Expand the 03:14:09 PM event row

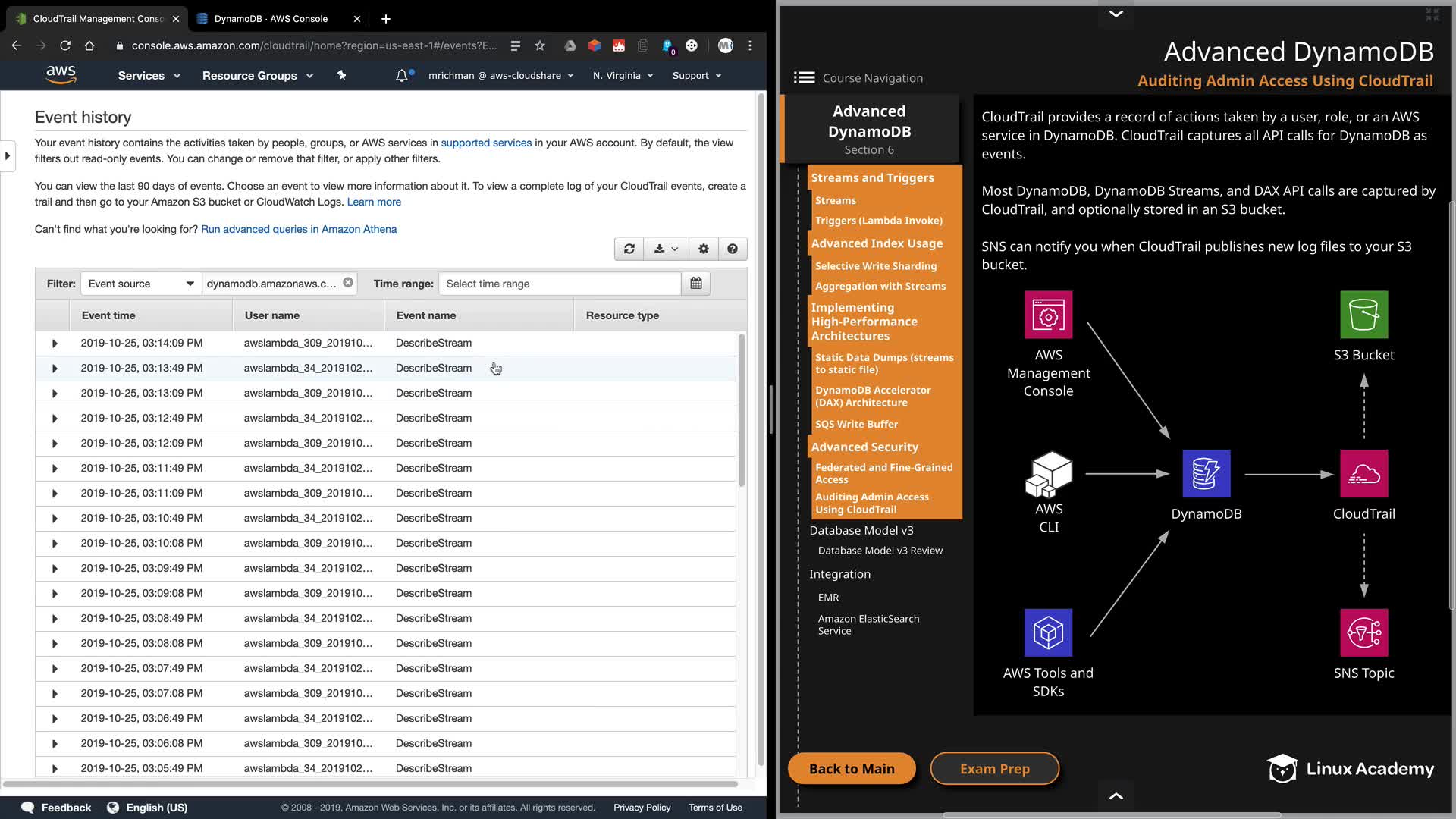(55, 344)
